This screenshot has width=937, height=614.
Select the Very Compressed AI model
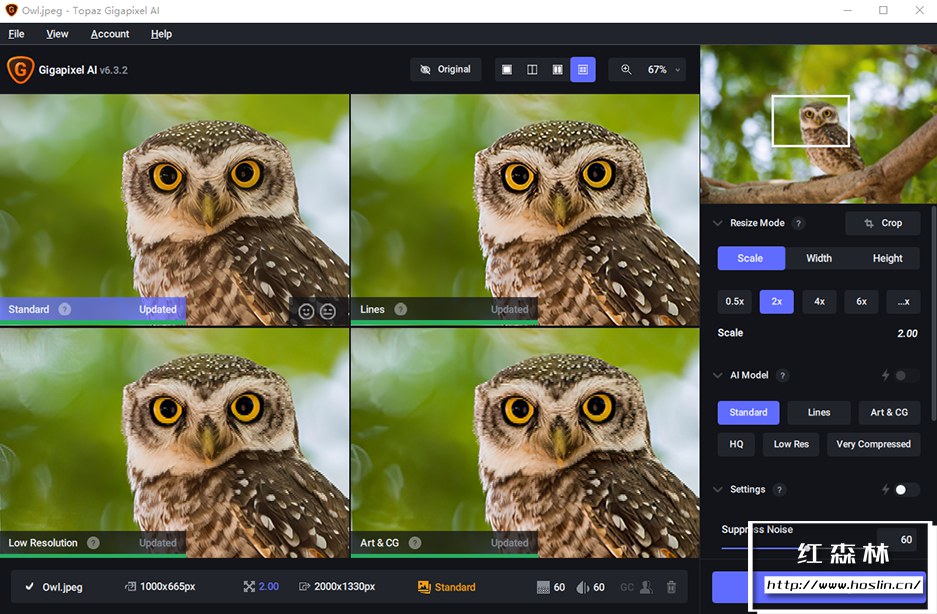(x=874, y=444)
